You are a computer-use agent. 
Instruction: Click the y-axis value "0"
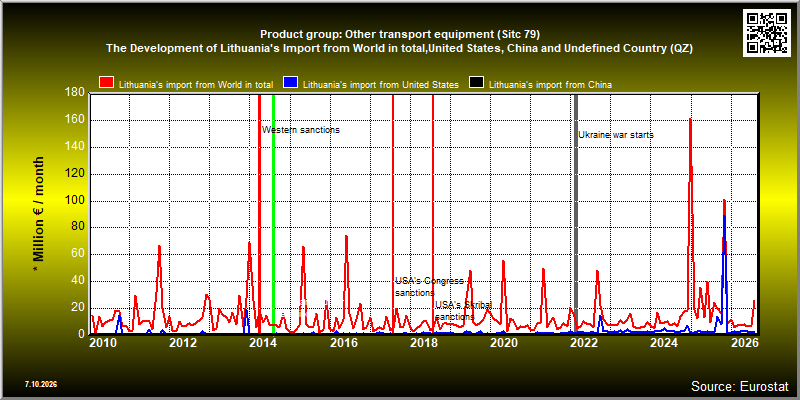[x=82, y=334]
